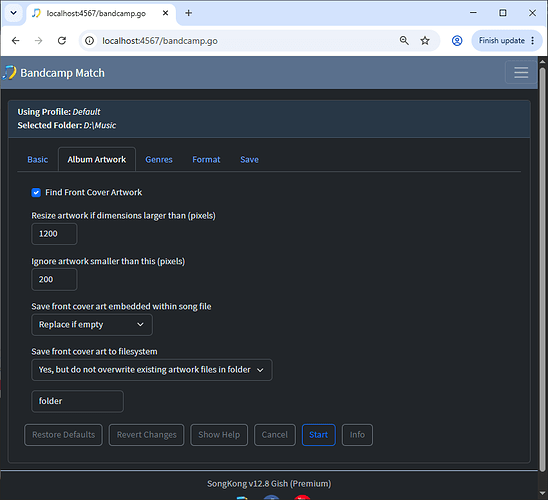Expand the Replace if empty dropdown
The height and width of the screenshot is (500, 548).
pyautogui.click(x=92, y=325)
